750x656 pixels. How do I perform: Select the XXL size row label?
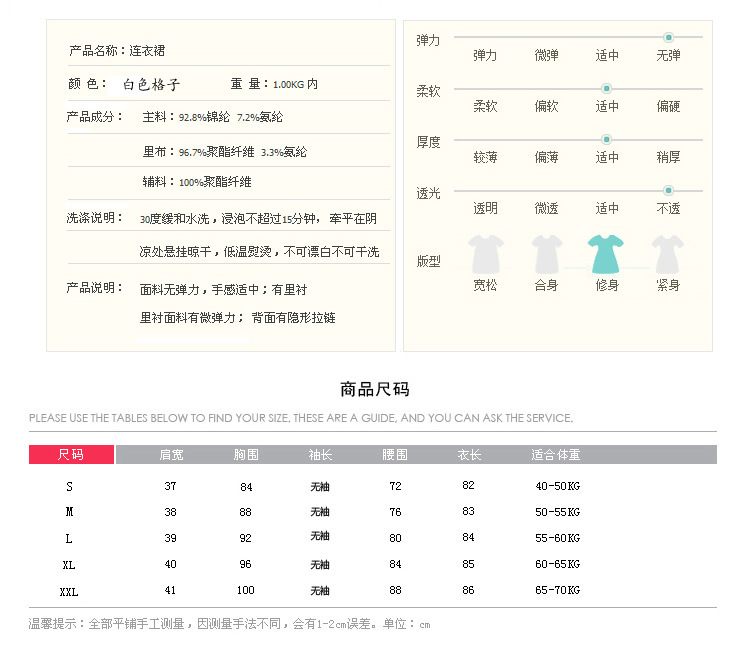69,592
